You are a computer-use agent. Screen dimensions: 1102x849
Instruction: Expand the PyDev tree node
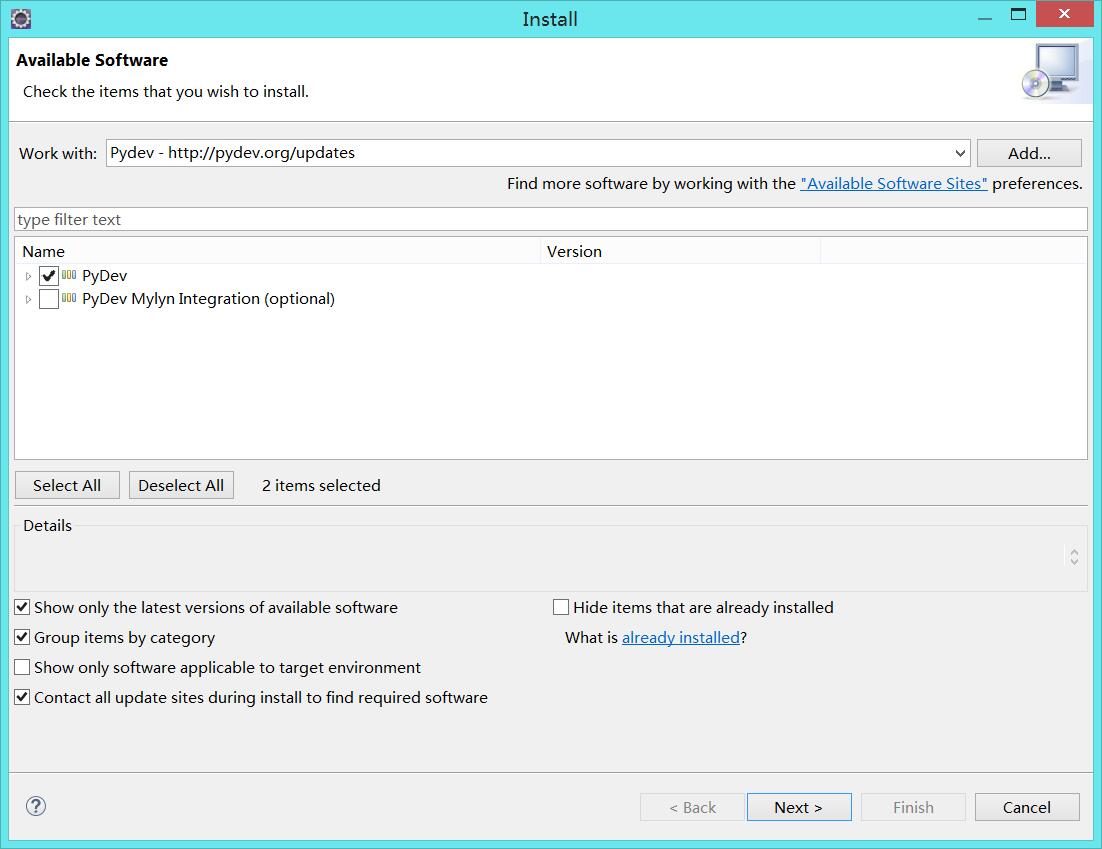click(x=28, y=276)
